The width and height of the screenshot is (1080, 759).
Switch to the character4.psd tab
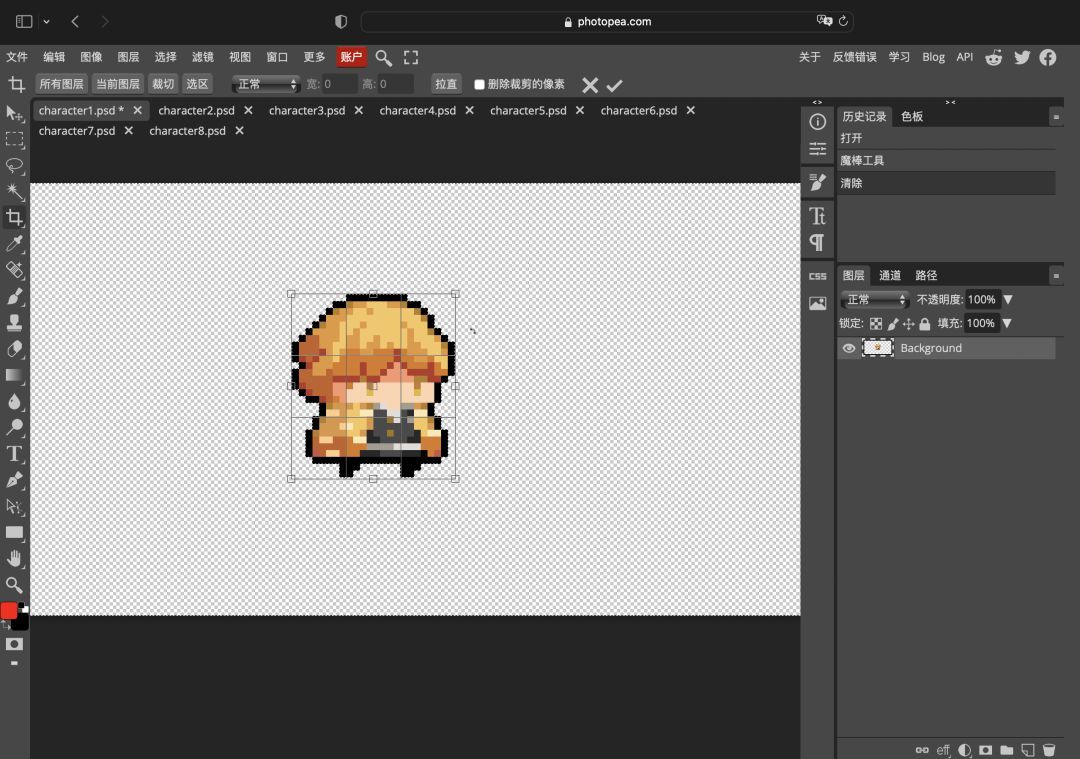click(417, 110)
